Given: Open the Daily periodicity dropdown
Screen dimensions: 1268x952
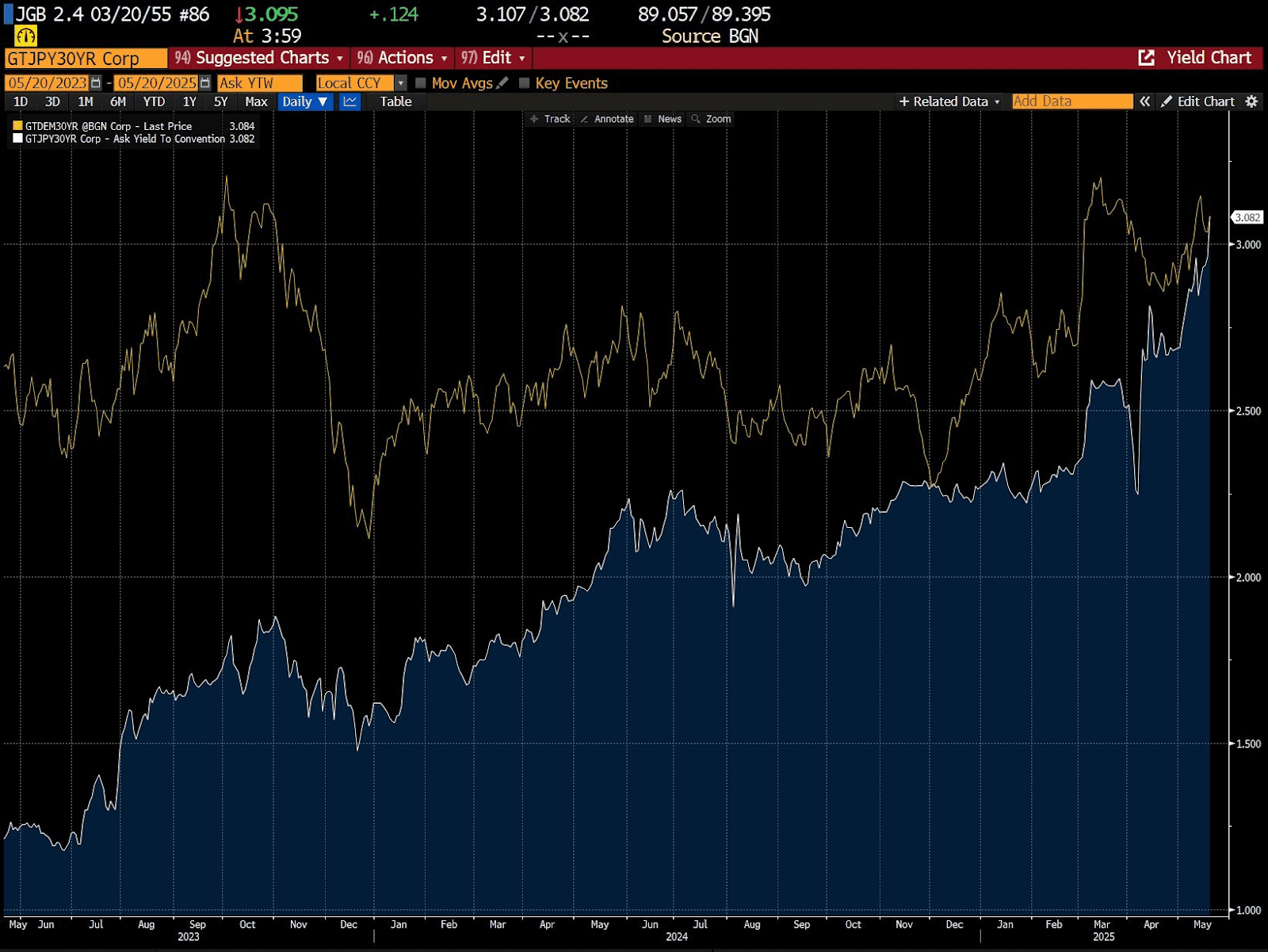Looking at the screenshot, I should 305,101.
